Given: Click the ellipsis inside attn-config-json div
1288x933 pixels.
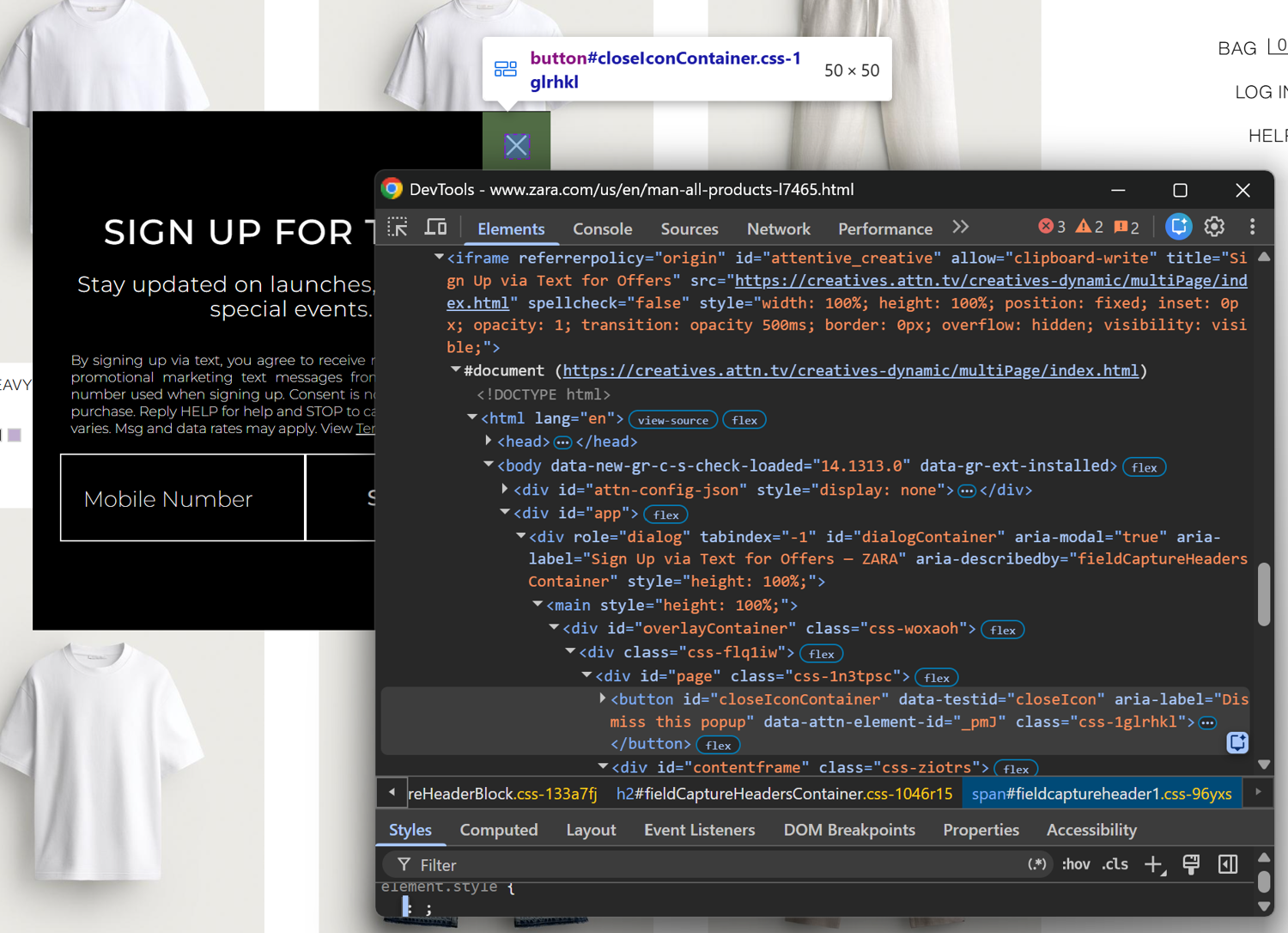Looking at the screenshot, I should coord(967,491).
